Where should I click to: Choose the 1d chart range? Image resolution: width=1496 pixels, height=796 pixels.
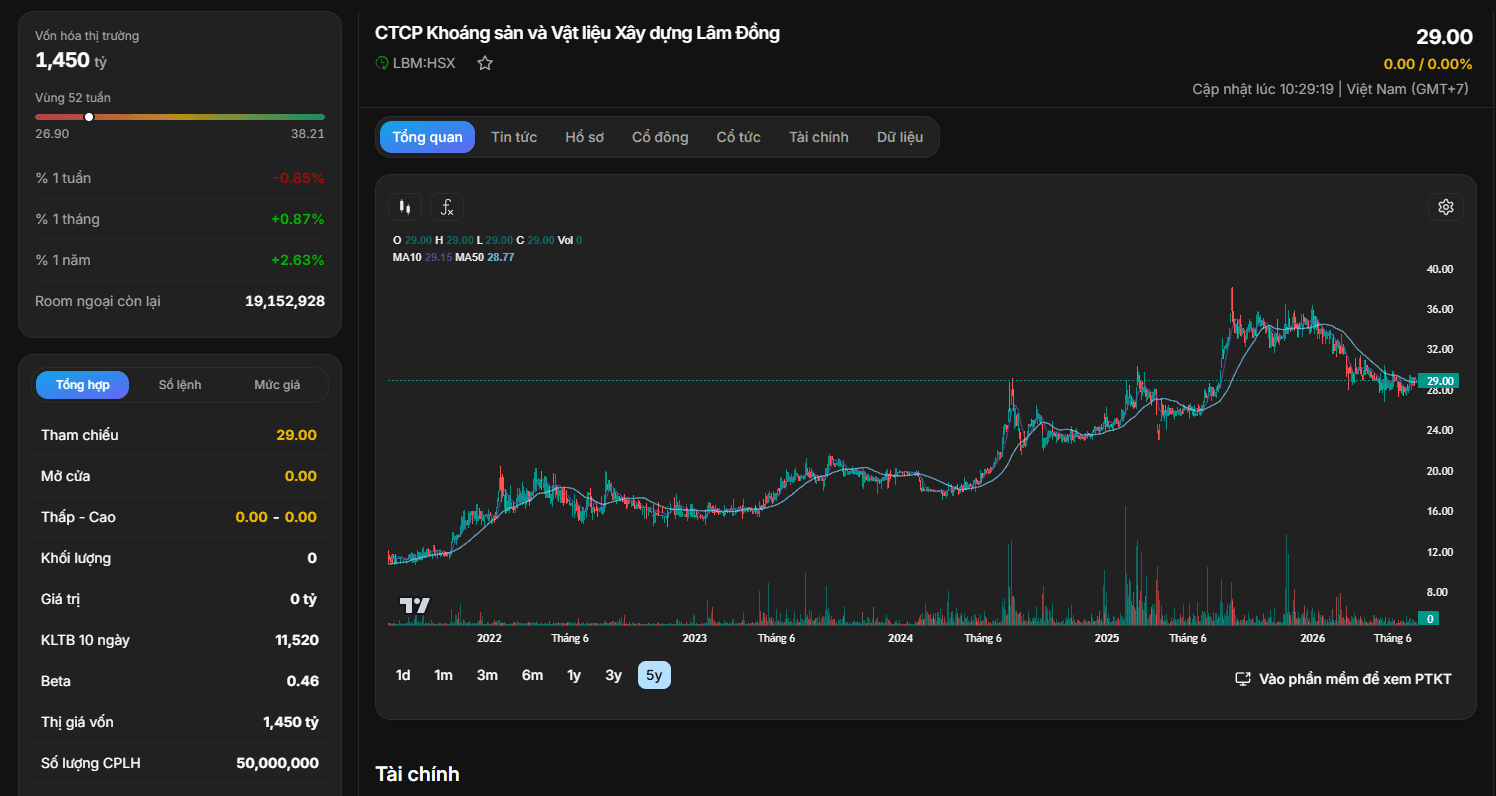(403, 675)
